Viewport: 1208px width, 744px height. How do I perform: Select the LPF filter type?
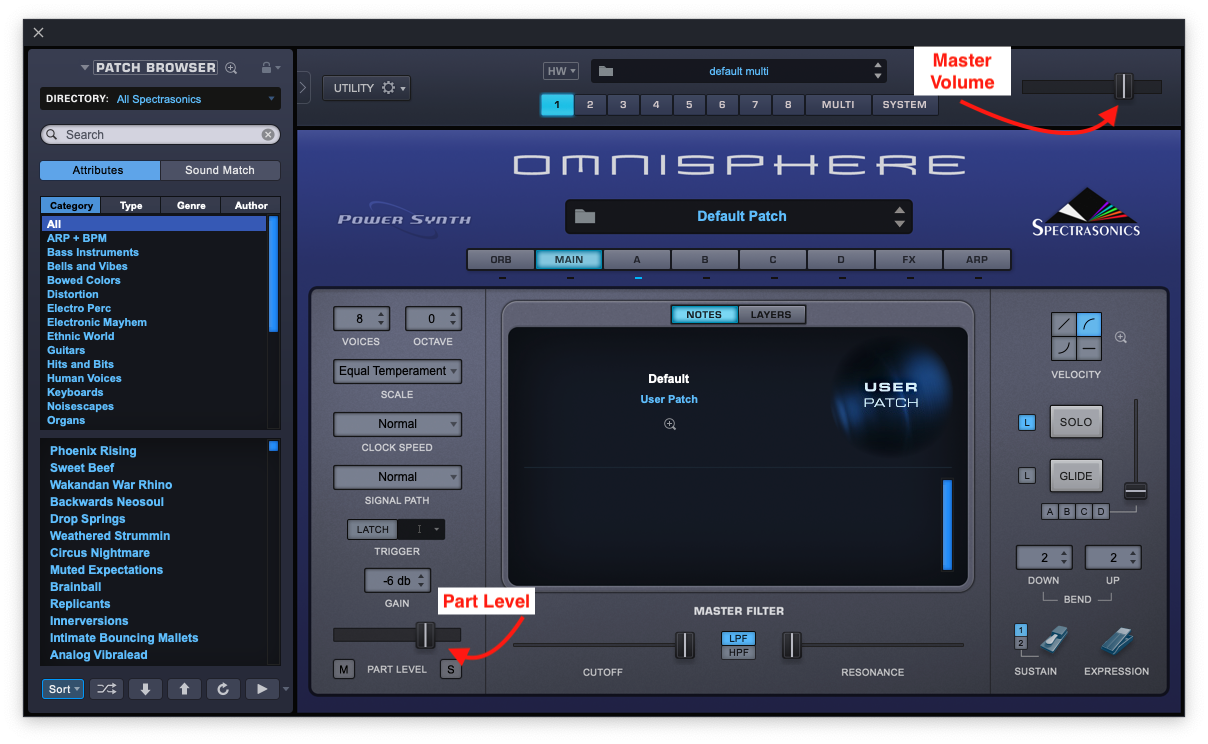[739, 639]
